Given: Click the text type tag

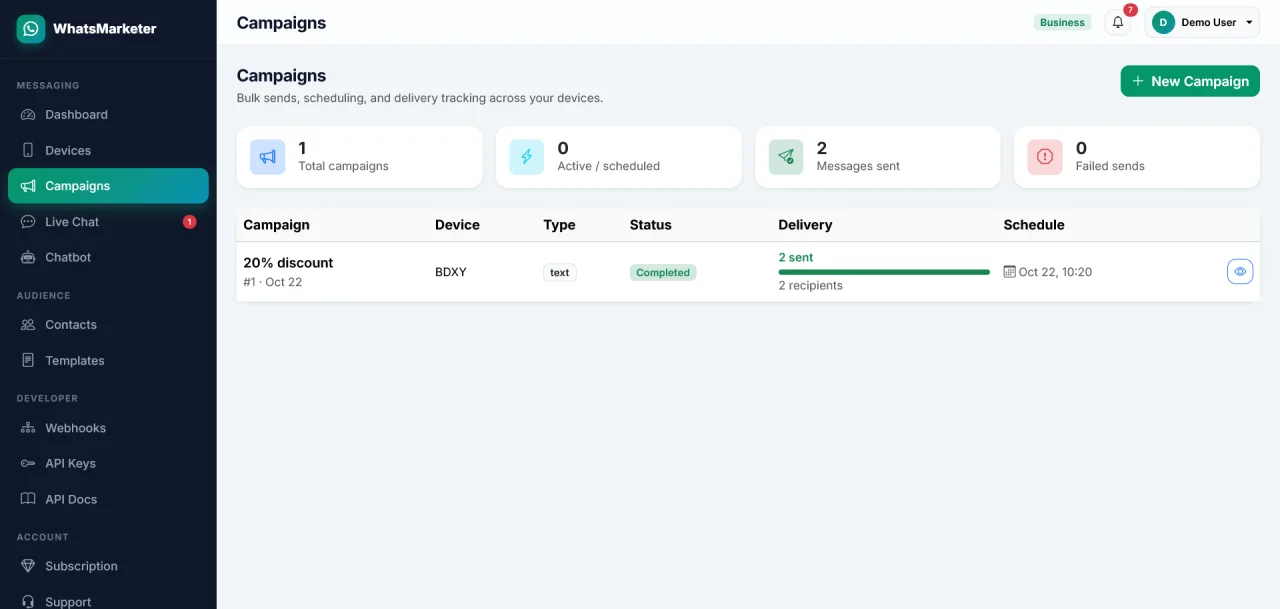Looking at the screenshot, I should [x=560, y=272].
